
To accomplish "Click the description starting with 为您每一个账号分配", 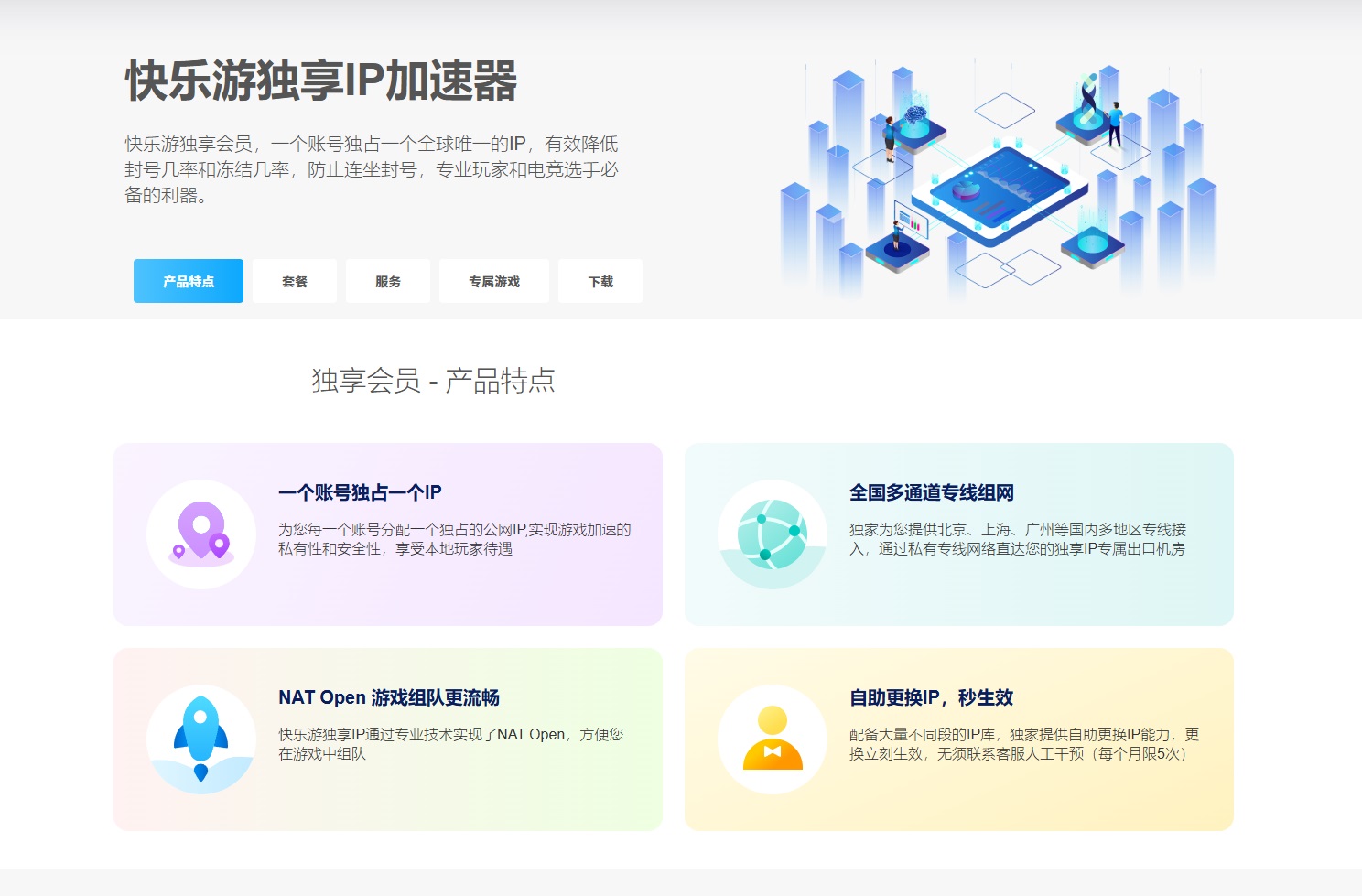I will 455,539.
